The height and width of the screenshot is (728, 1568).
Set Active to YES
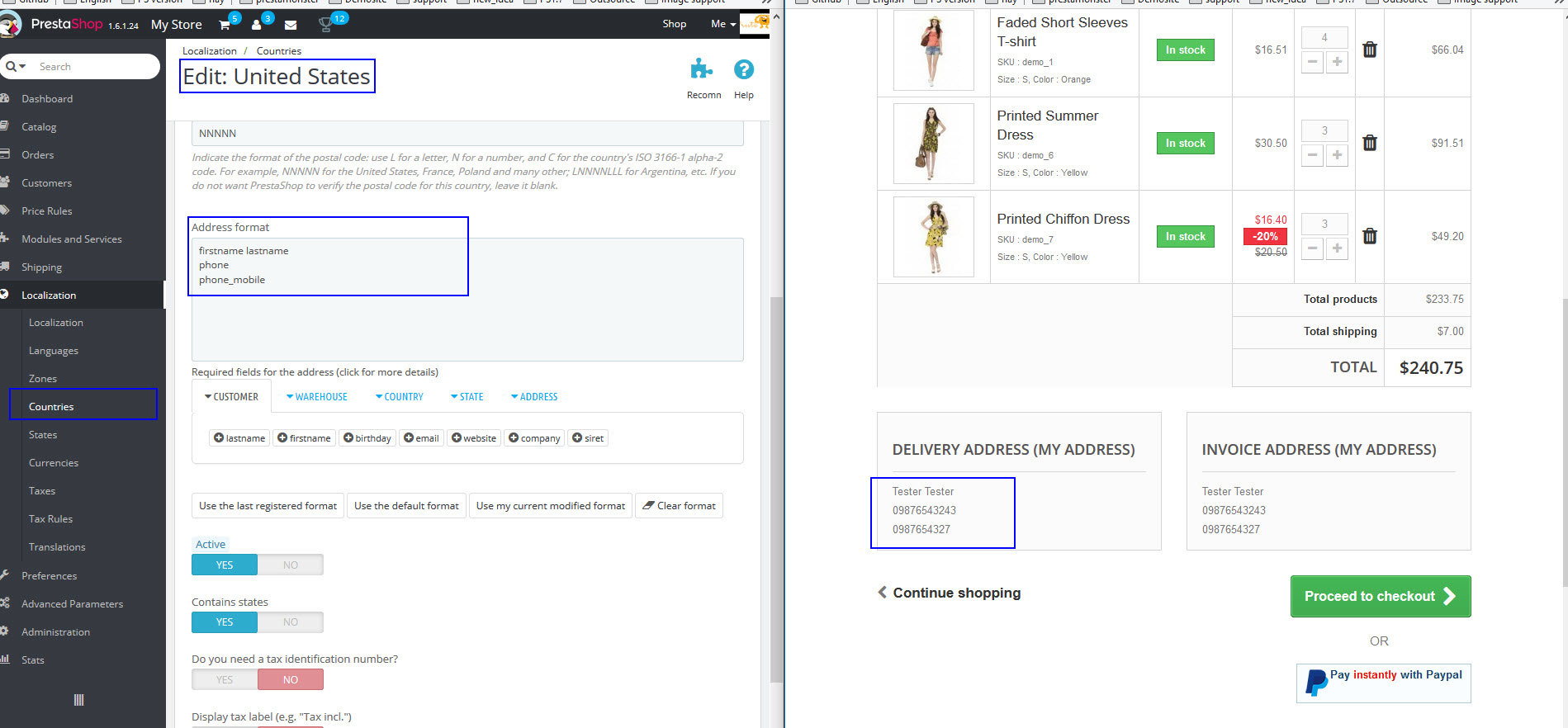225,565
